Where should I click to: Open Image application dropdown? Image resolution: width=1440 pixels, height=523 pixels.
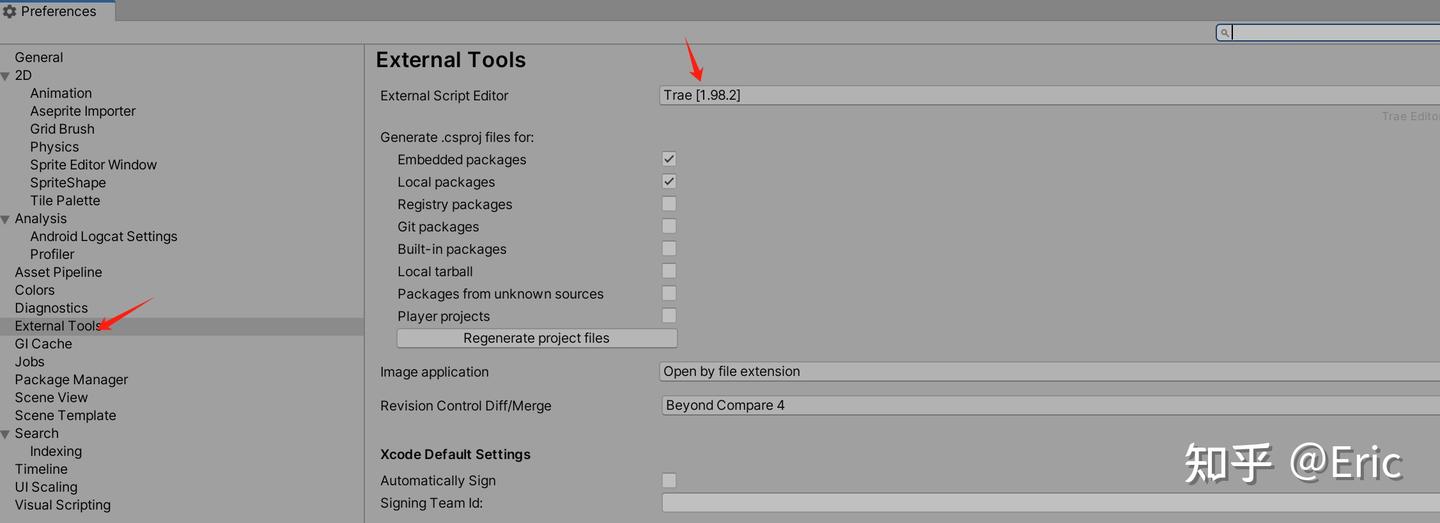tap(1050, 372)
